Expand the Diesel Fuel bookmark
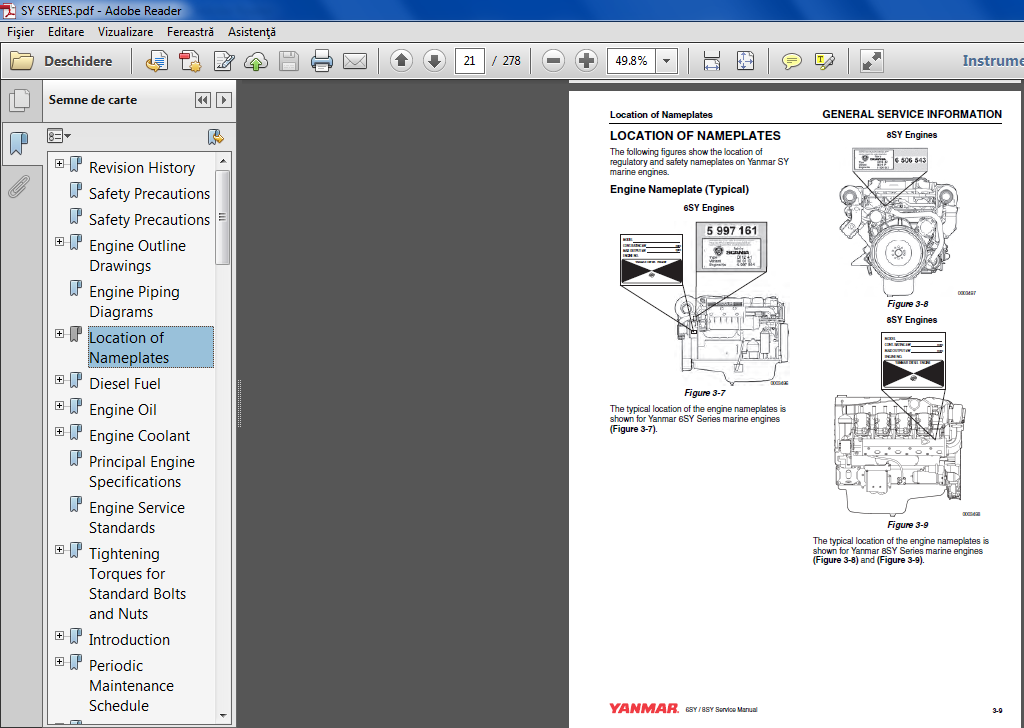The image size is (1024, 728). click(59, 379)
